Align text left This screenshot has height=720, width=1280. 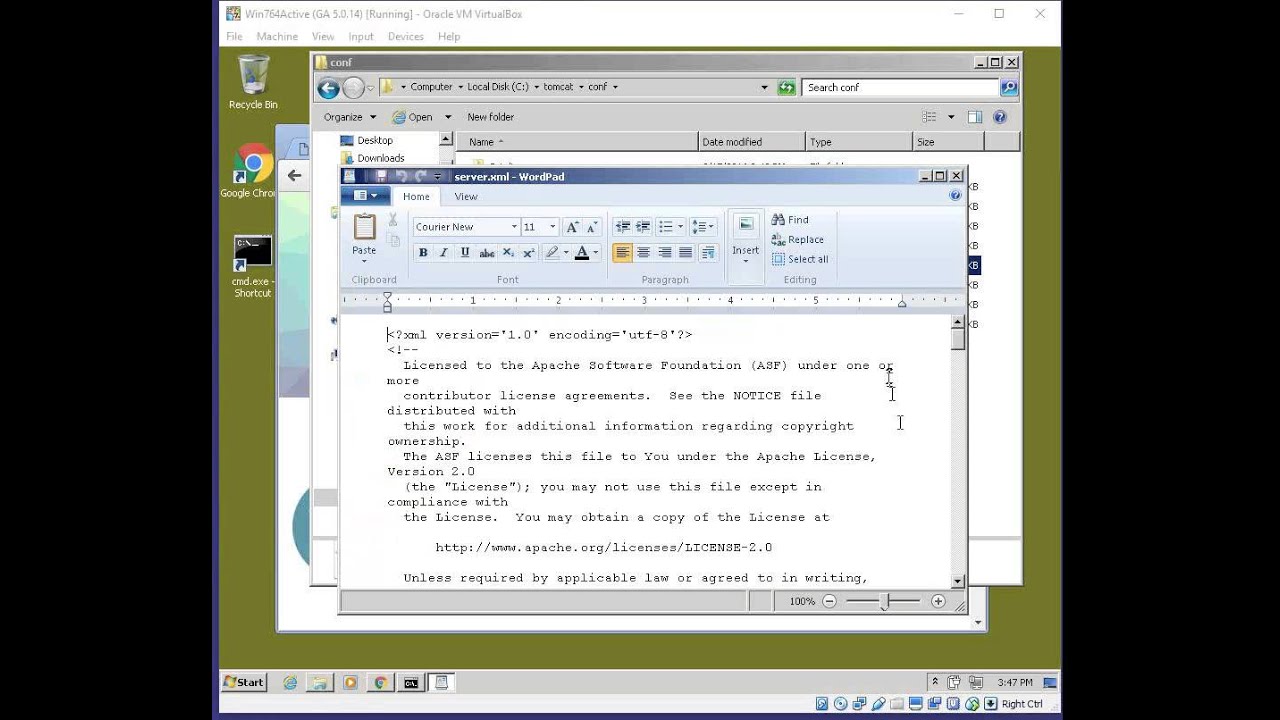point(622,253)
